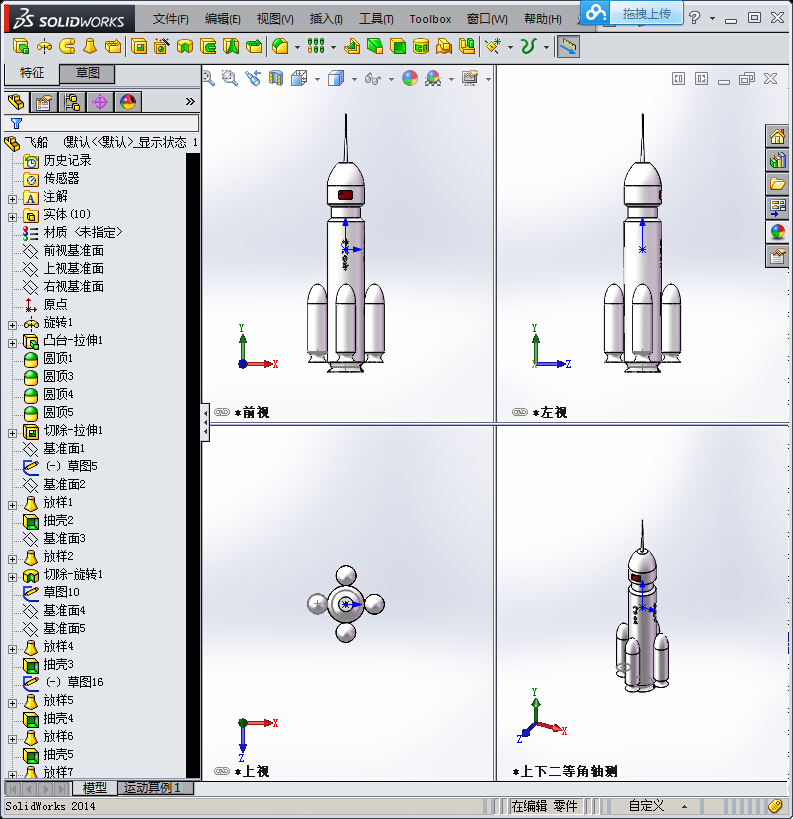Select the Extruded Cut tool icon
Image resolution: width=793 pixels, height=819 pixels.
tap(138, 46)
